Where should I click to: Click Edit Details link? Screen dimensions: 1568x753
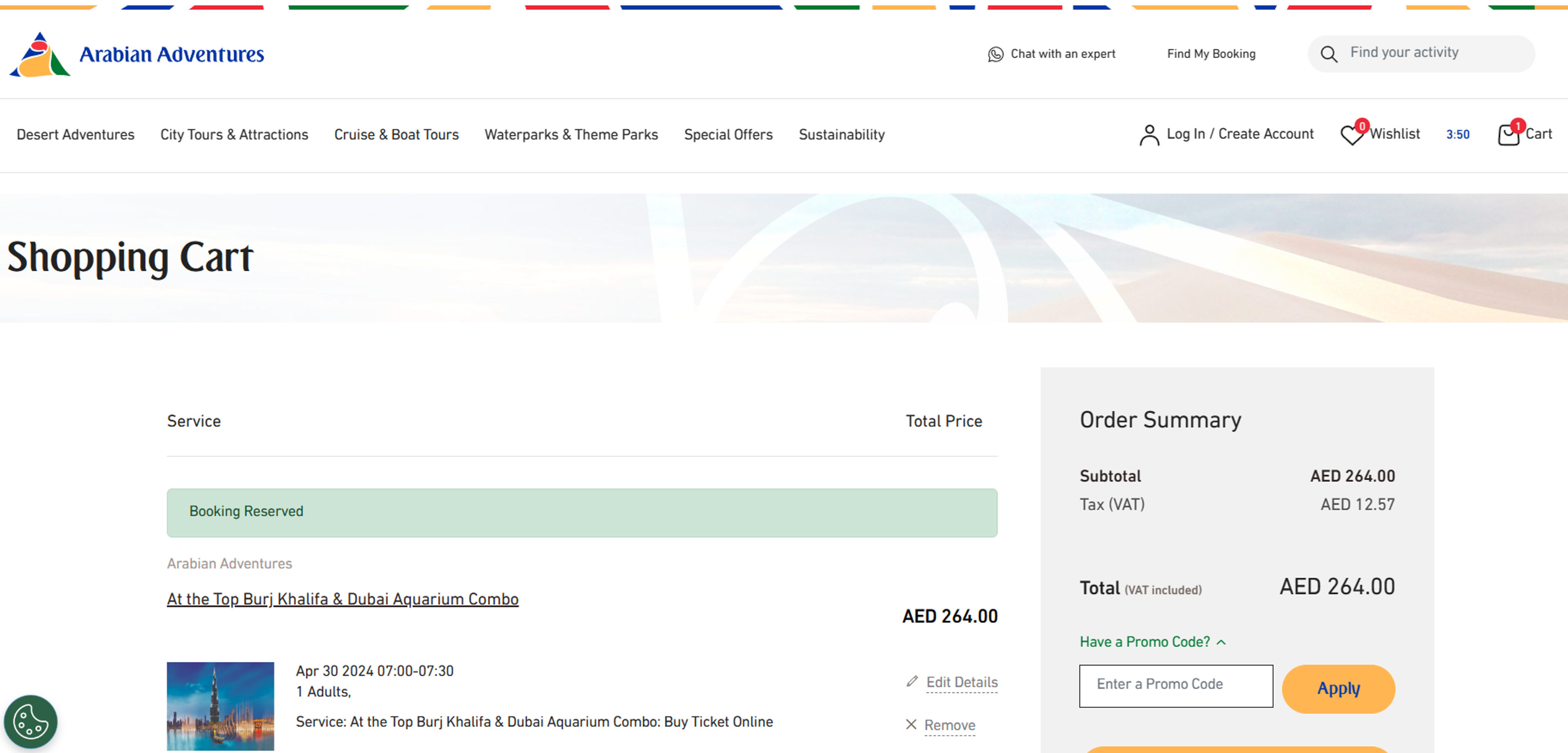point(962,682)
